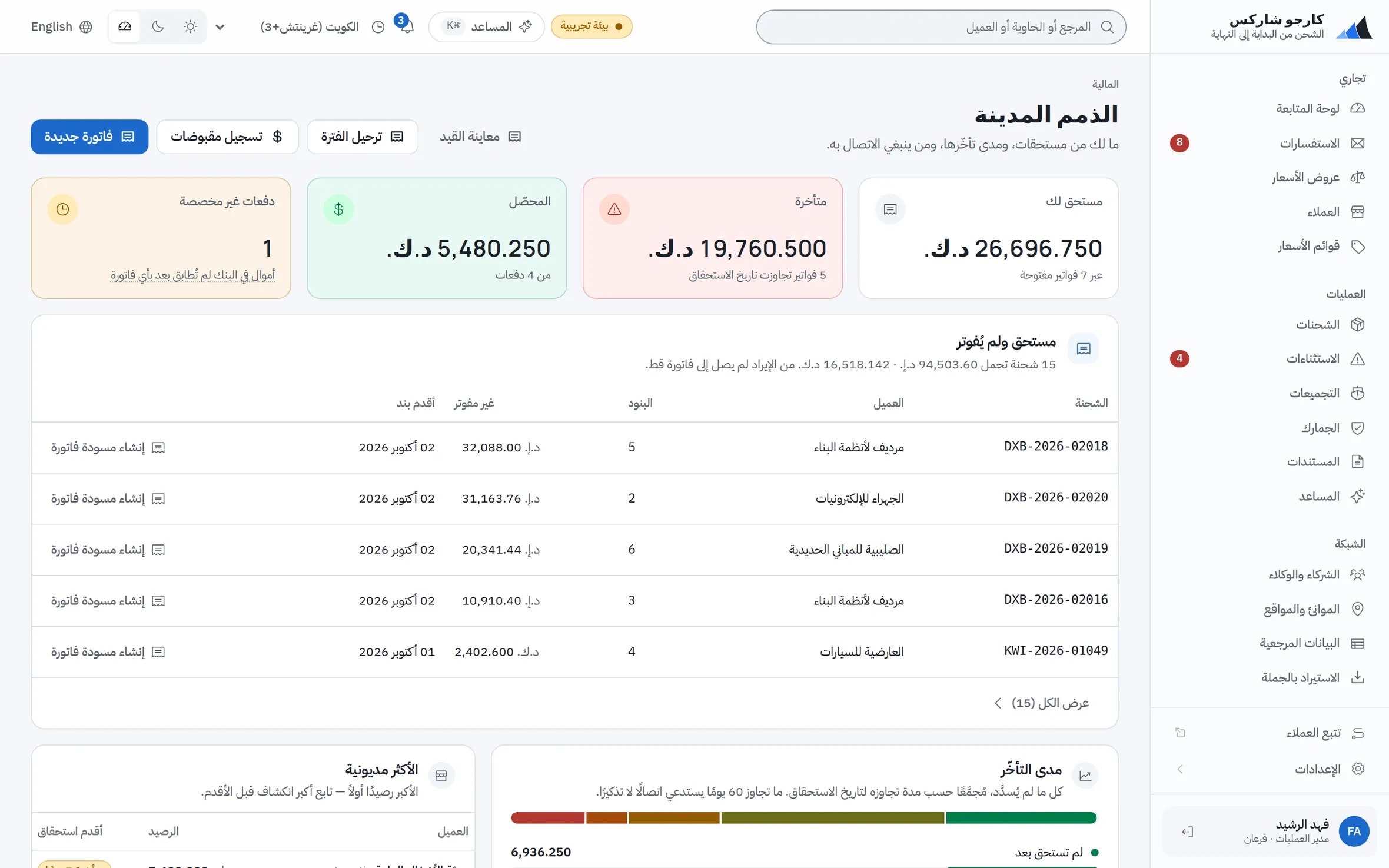Click the فاتورة جديدة button
Screen dimensions: 1389x868
[x=89, y=137]
